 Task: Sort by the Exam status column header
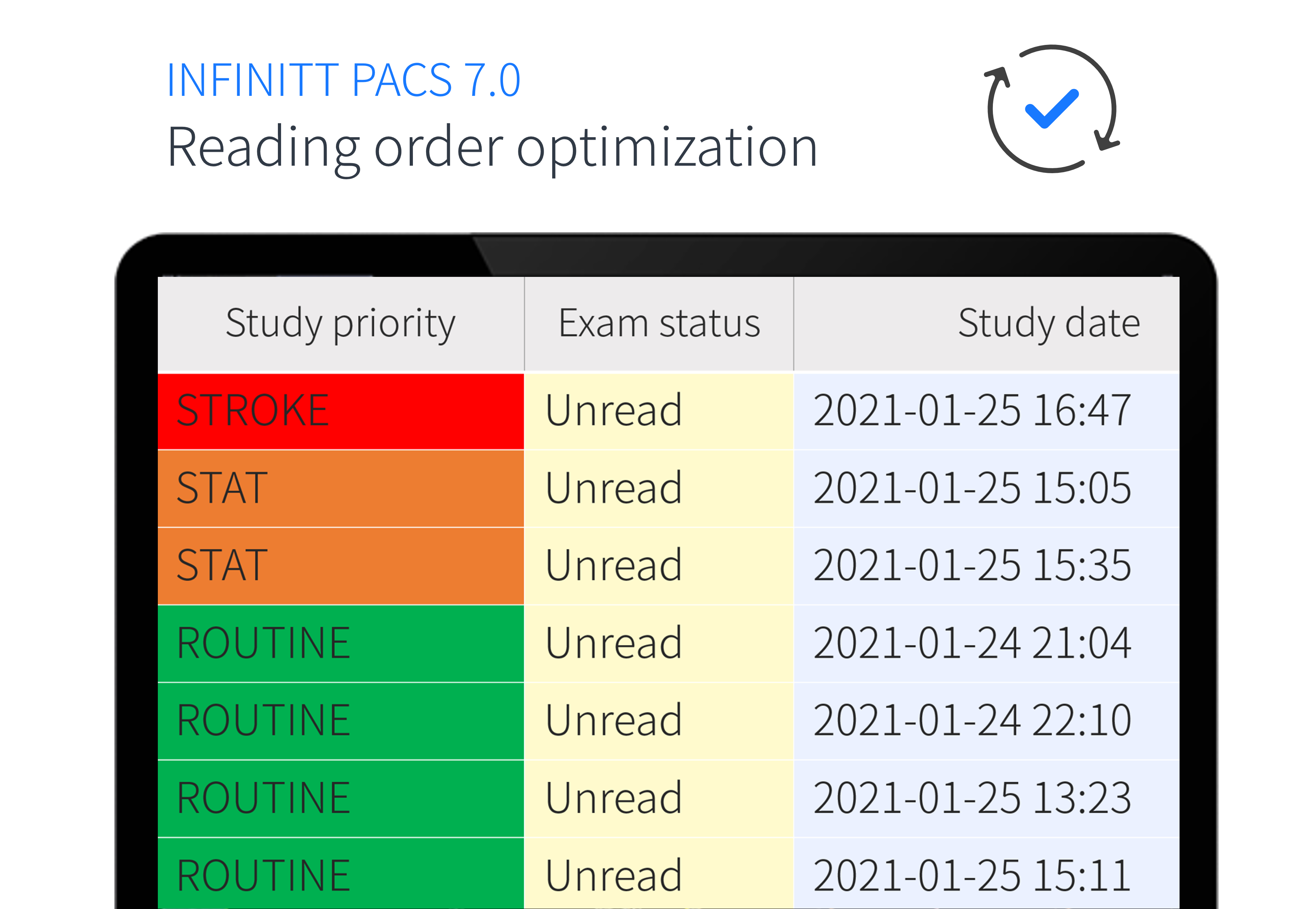pyautogui.click(x=659, y=324)
